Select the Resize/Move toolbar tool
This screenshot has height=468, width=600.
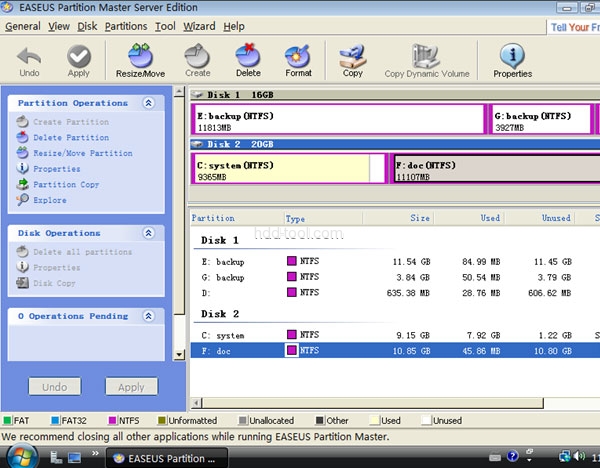[x=140, y=61]
